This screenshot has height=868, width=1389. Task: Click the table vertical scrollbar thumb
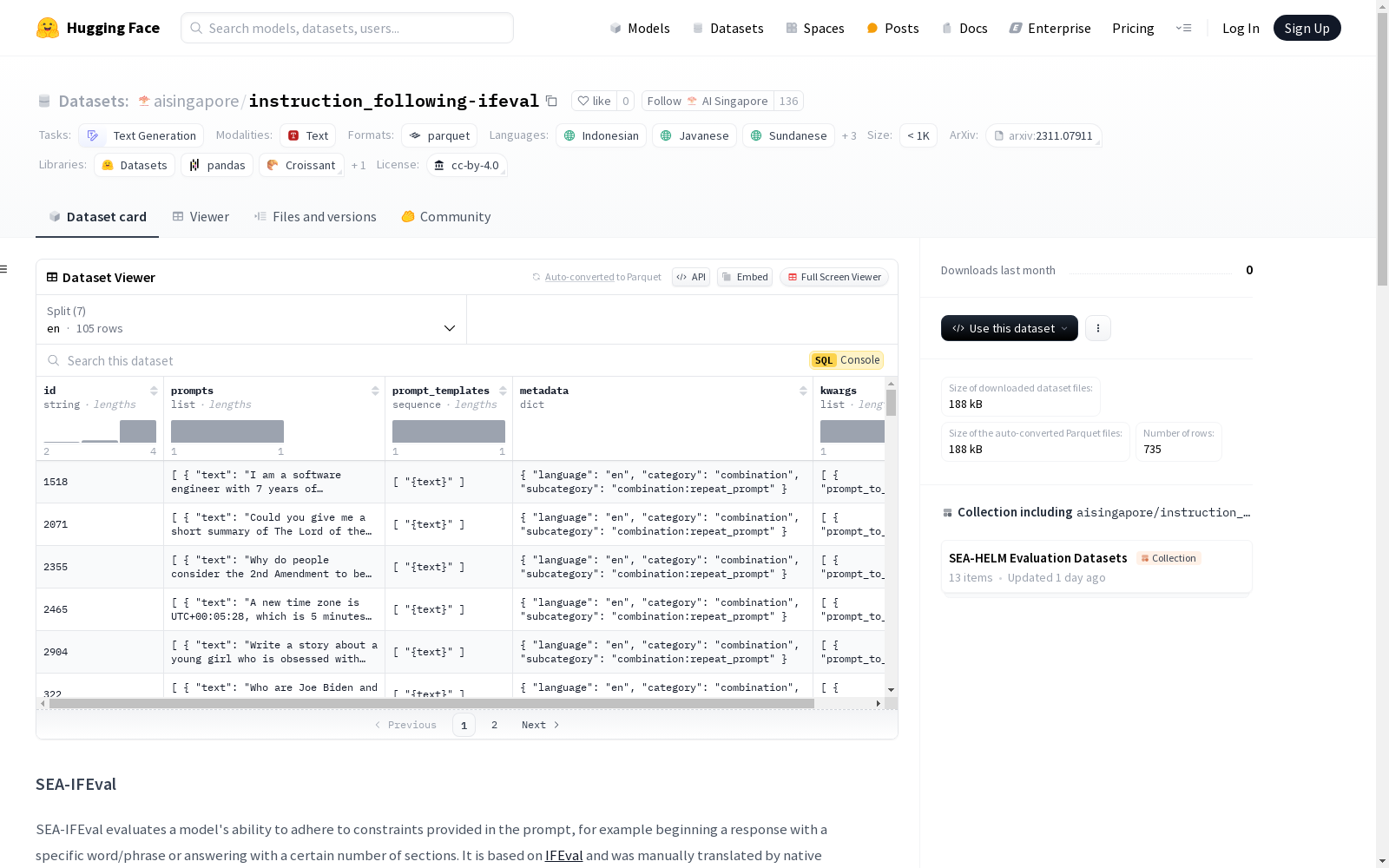coord(891,403)
